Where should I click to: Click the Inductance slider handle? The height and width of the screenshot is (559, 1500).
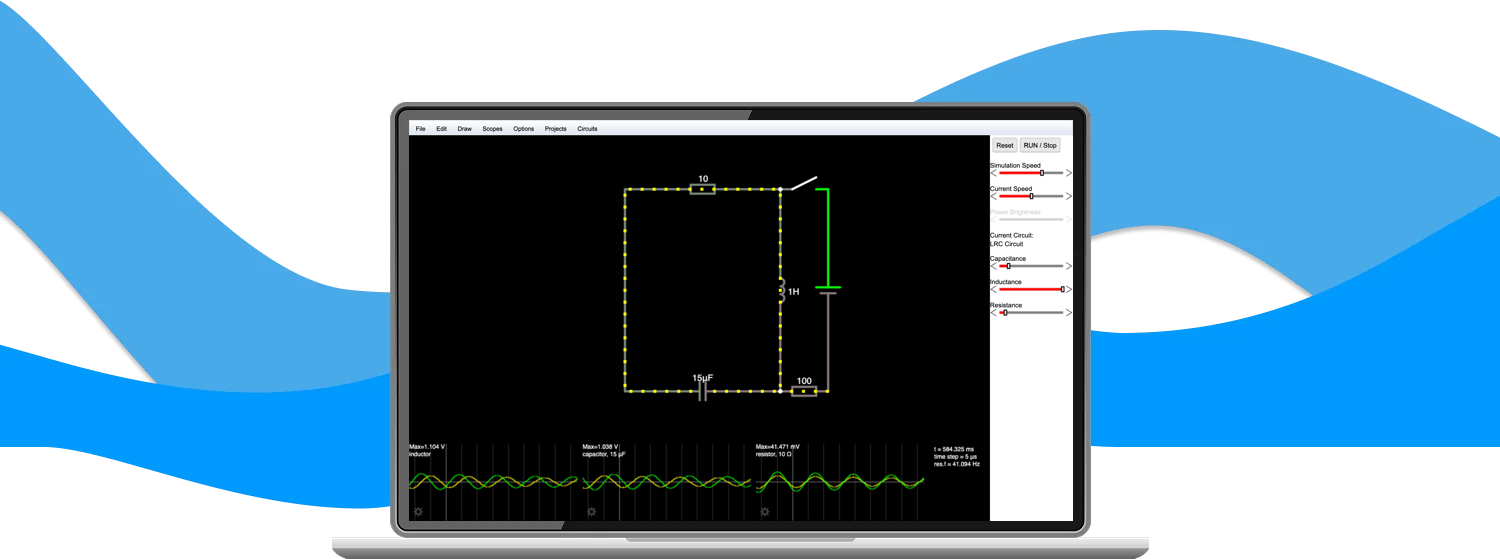1062,289
